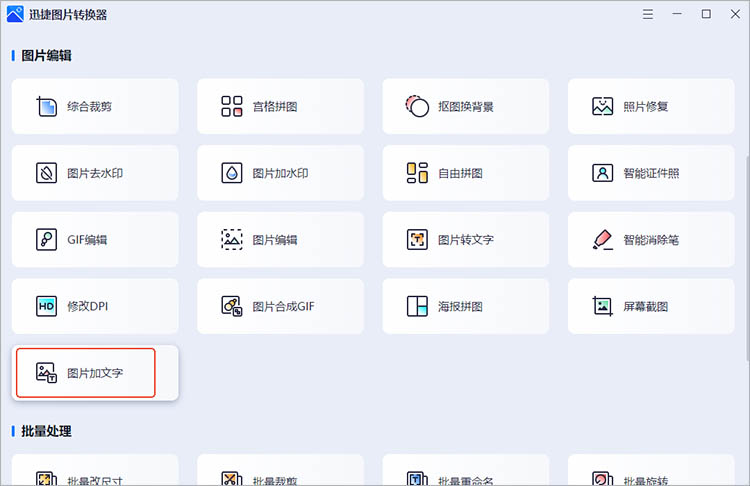Click the 图片去水印 watermark removal icon
The image size is (750, 486).
pos(46,173)
